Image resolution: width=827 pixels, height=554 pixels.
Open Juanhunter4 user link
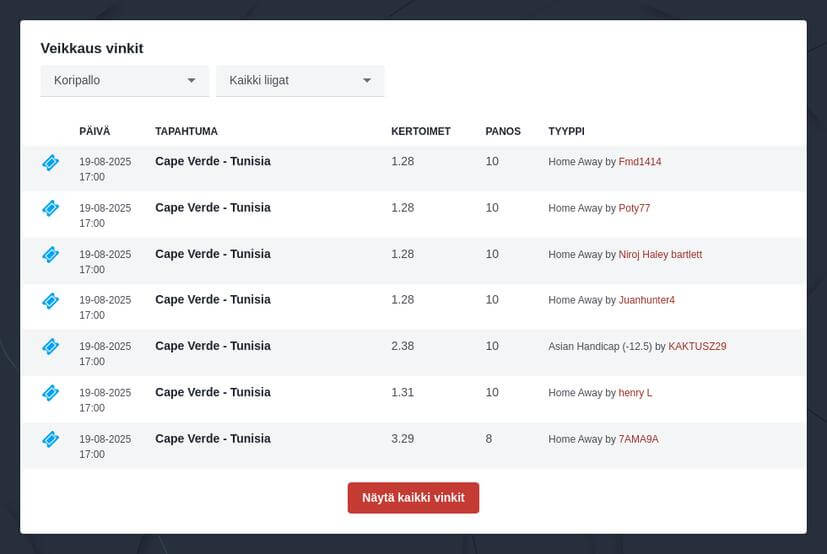647,300
